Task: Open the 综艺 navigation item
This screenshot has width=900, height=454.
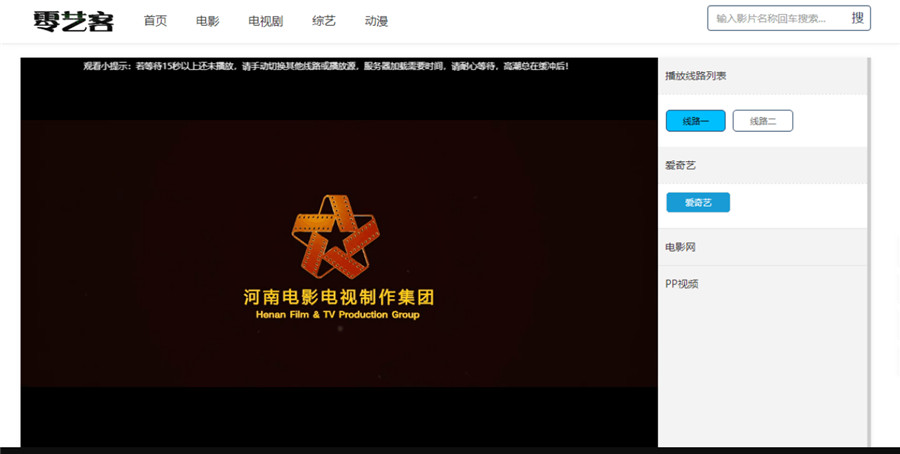Action: pyautogui.click(x=324, y=21)
